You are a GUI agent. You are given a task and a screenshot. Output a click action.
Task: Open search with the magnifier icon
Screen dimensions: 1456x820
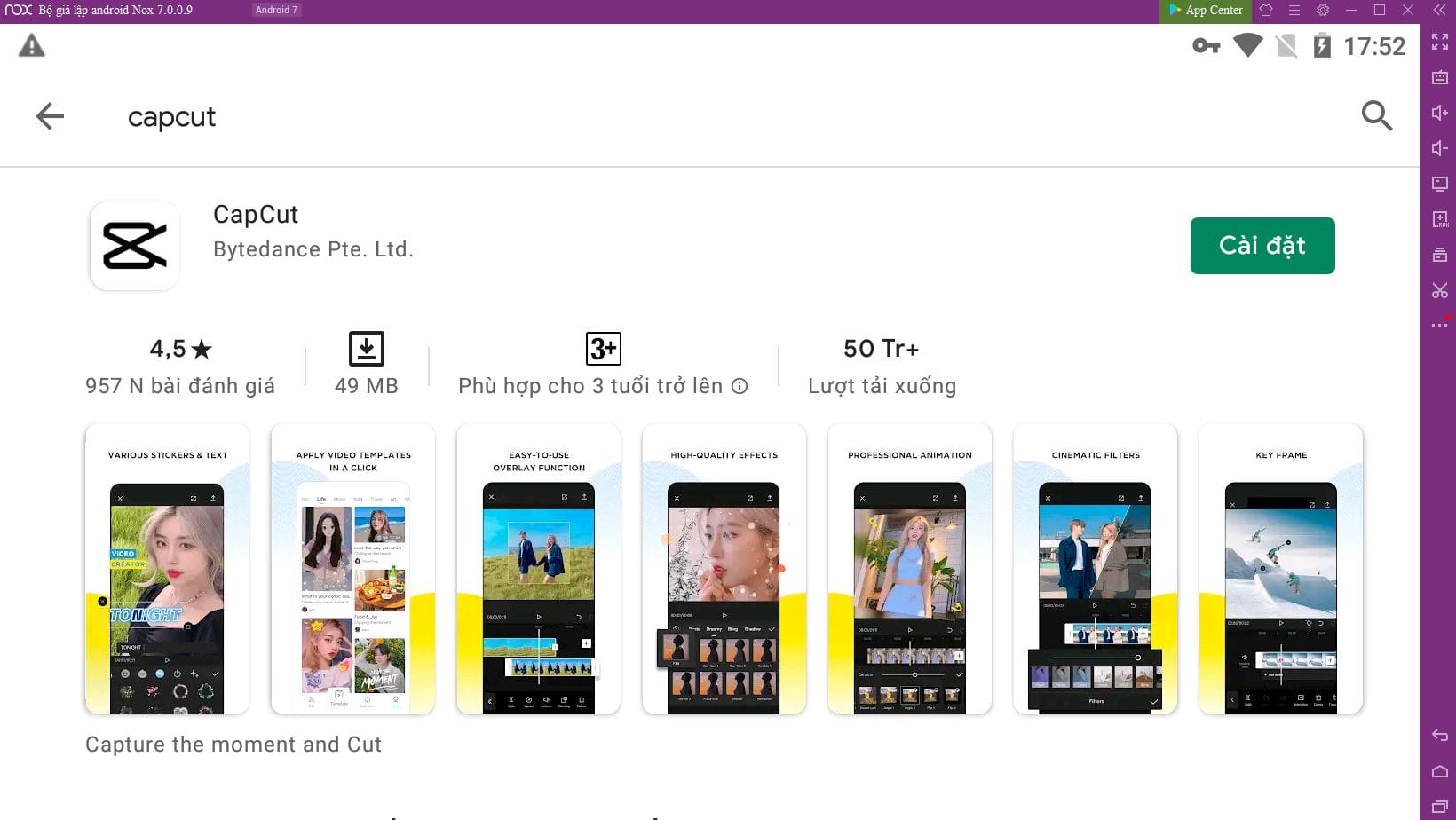click(x=1376, y=115)
